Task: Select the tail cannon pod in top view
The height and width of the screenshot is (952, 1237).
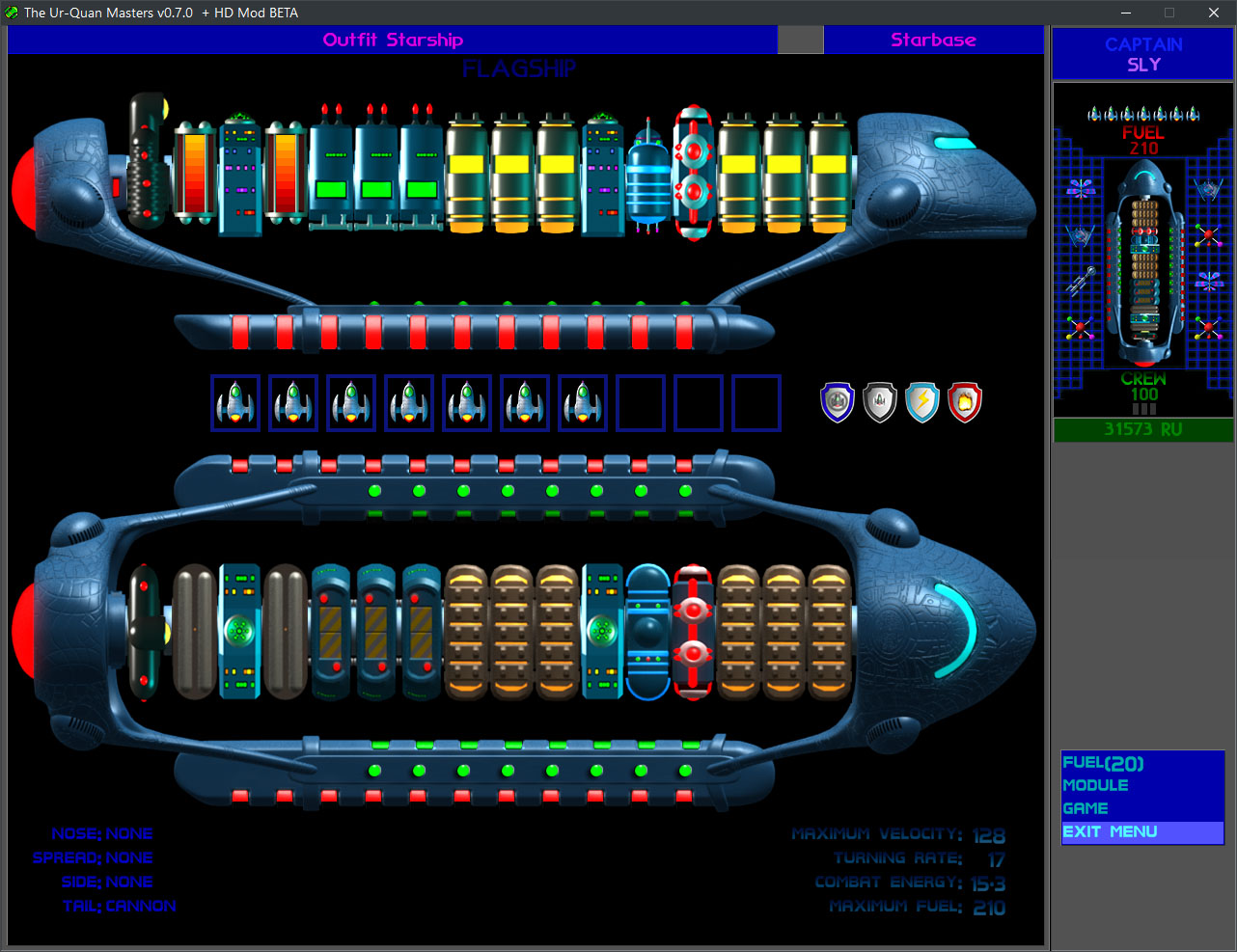Action: [x=148, y=160]
